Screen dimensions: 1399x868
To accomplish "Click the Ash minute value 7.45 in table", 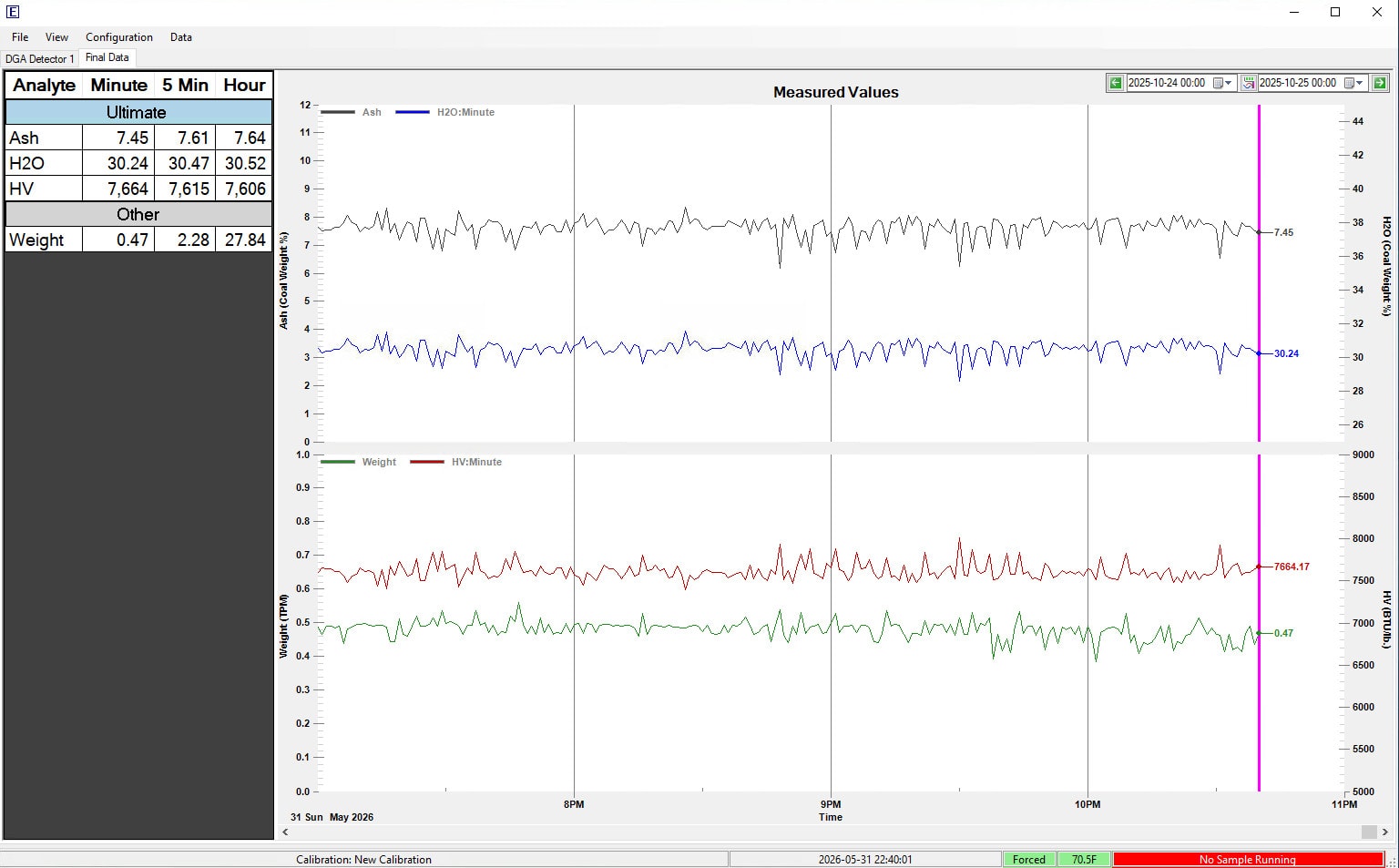I will coord(118,138).
